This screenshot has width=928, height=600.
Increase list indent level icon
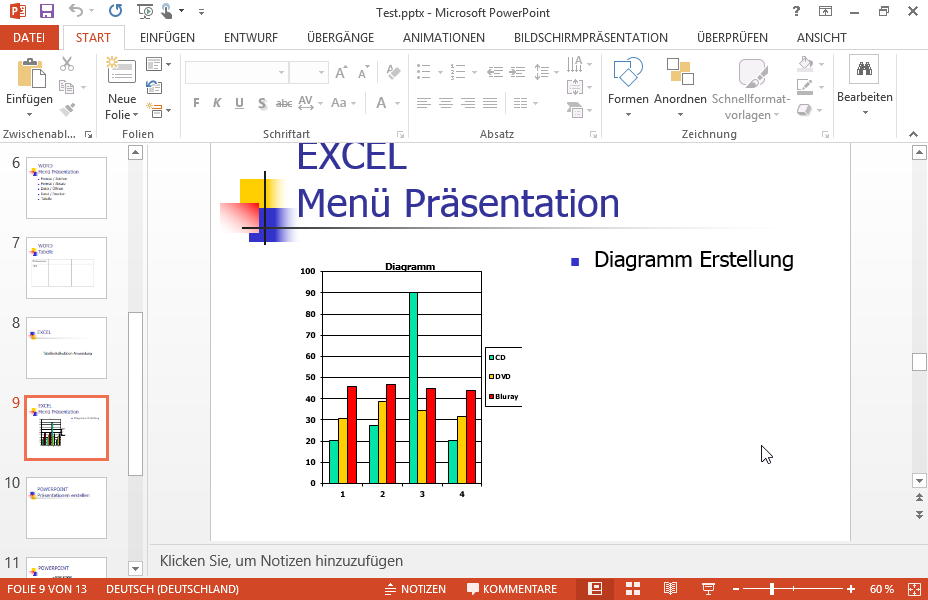click(518, 72)
